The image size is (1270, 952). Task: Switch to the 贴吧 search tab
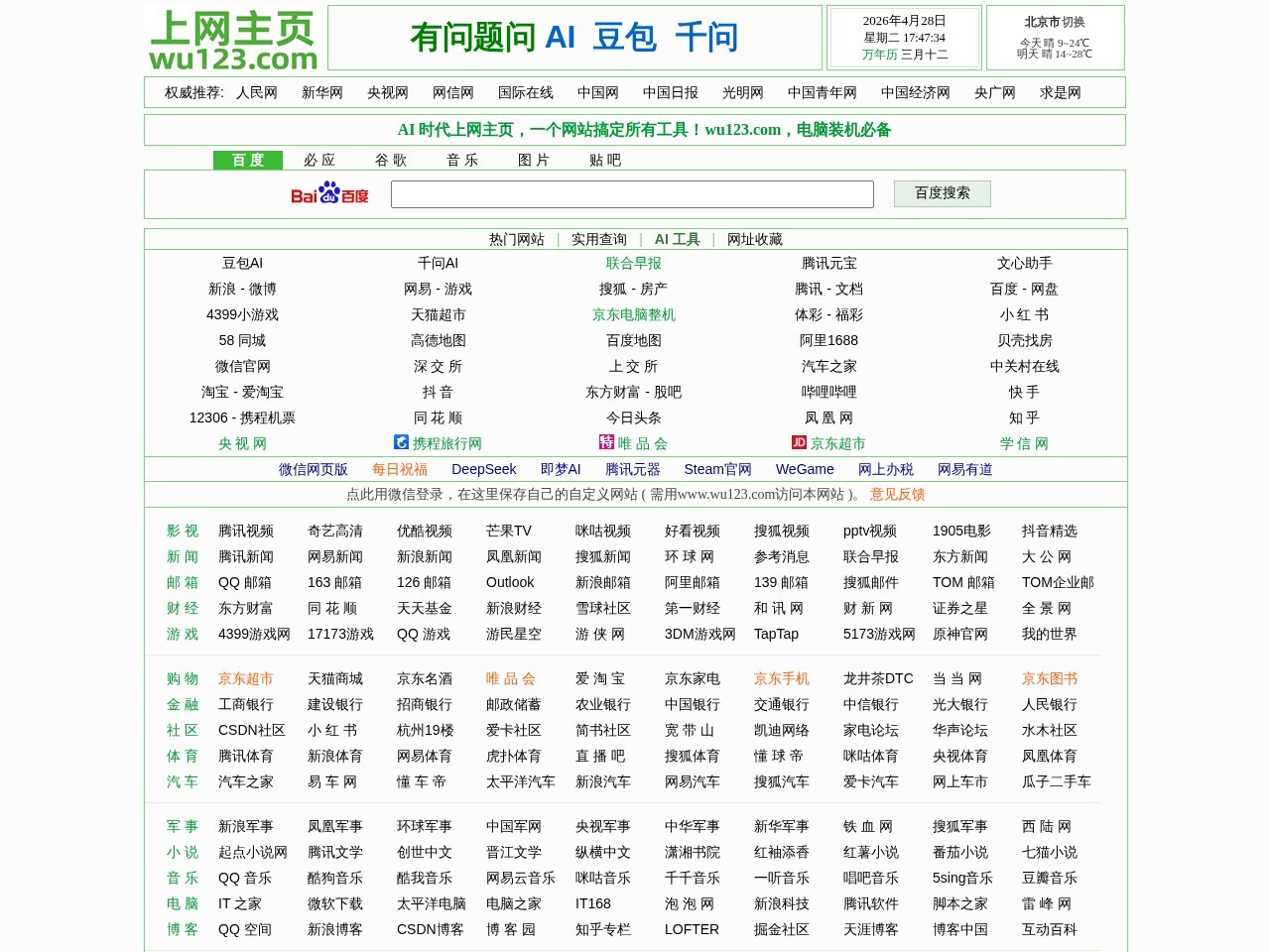click(x=605, y=160)
